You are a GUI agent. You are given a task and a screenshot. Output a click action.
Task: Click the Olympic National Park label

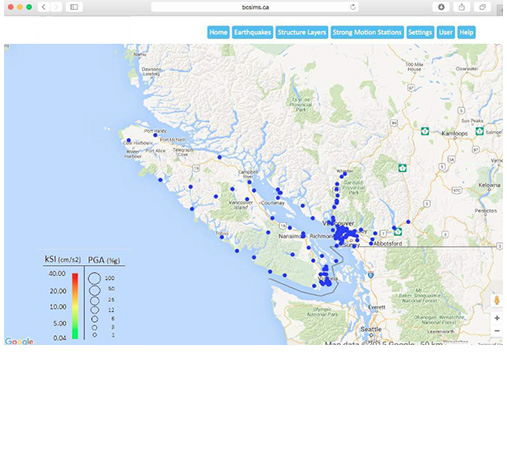coord(322,312)
